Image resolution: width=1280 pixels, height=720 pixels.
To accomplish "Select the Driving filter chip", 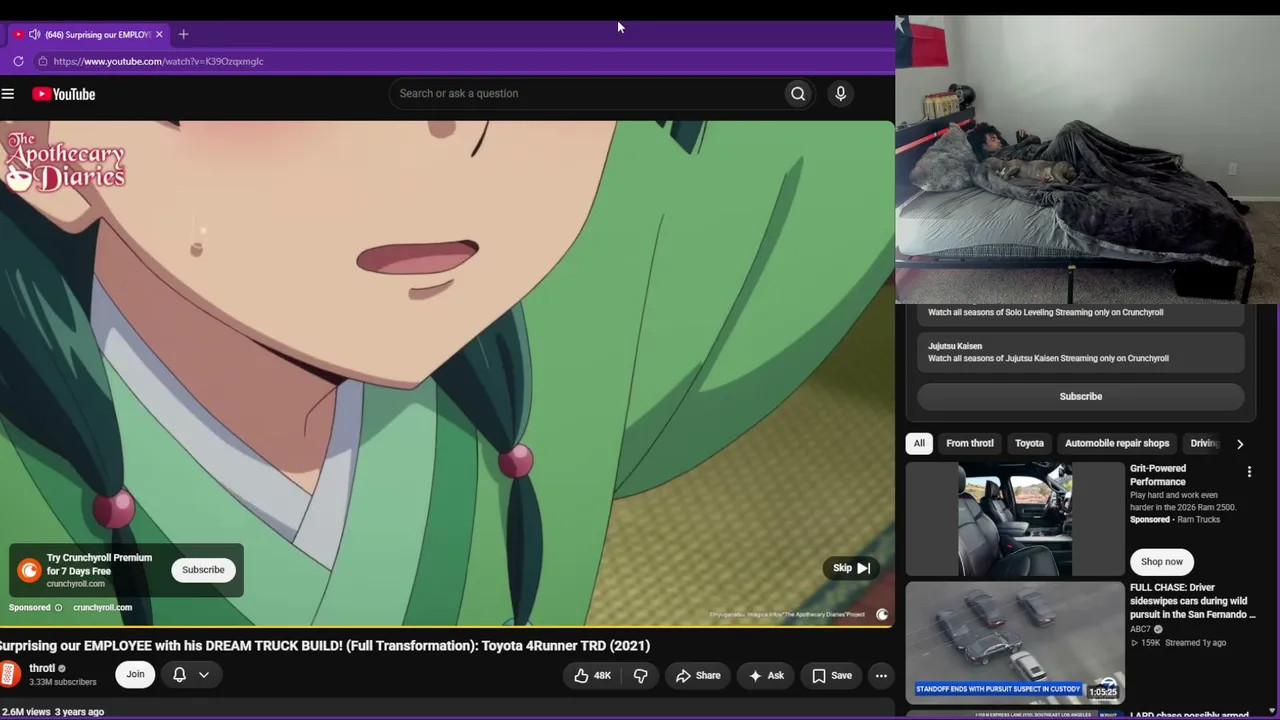I will click(x=1204, y=443).
